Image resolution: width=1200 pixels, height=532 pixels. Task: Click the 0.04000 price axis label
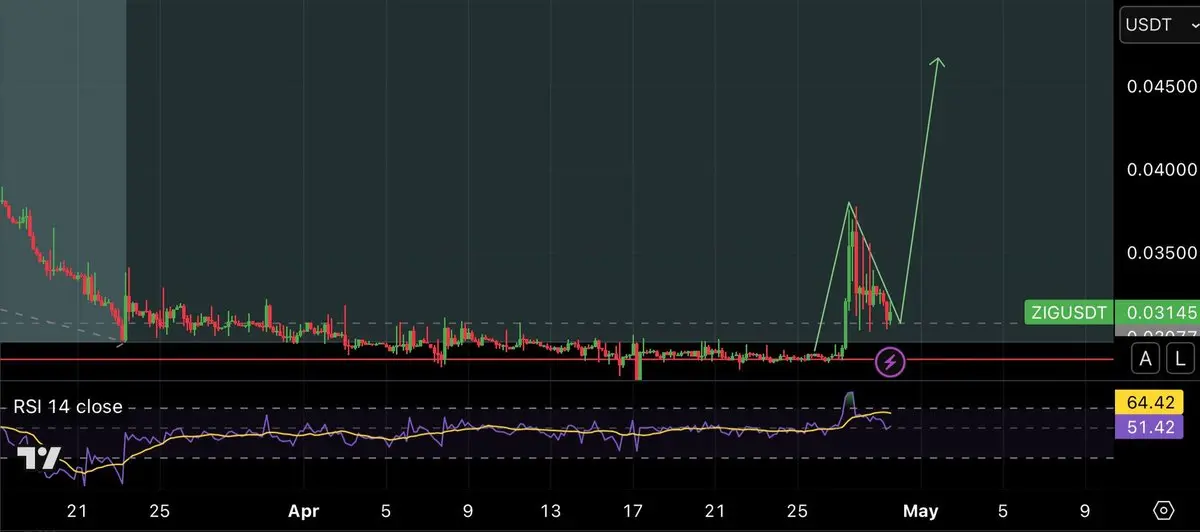coord(1161,169)
